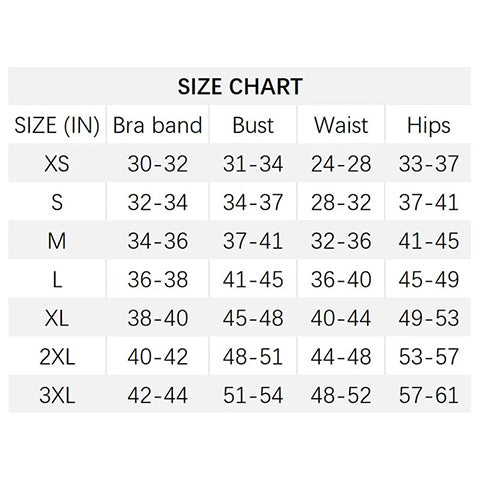
Task: Select the 48-51 bust cell
Action: click(253, 357)
